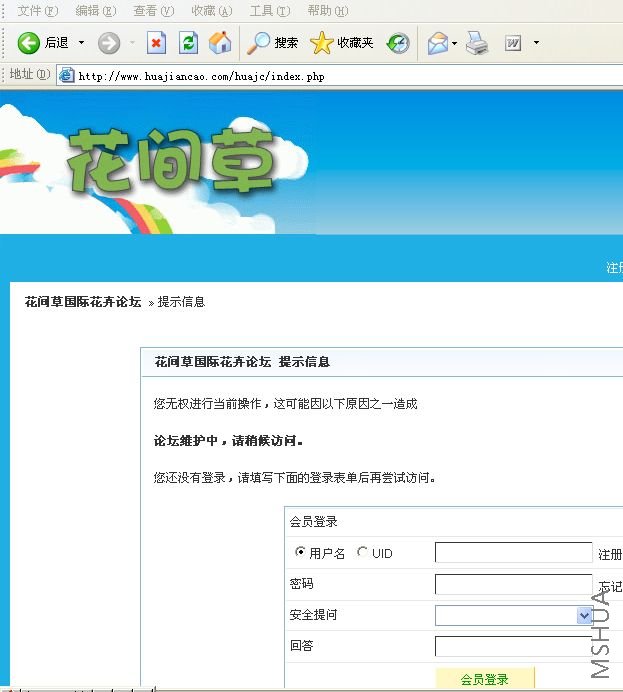This screenshot has width=623, height=692.
Task: Select the UID radio button
Action: point(362,552)
